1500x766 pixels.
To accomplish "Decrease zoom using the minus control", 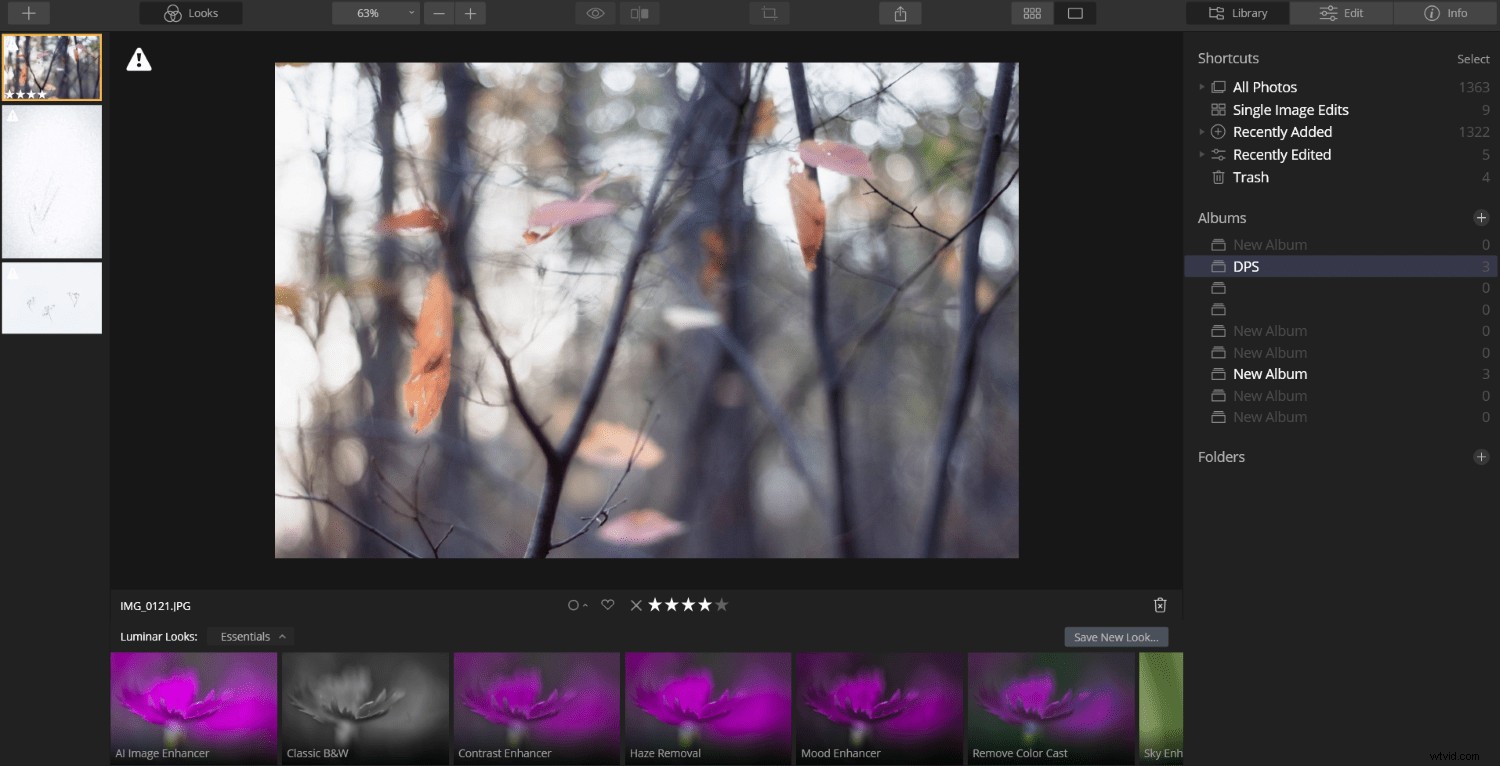I will tap(439, 13).
